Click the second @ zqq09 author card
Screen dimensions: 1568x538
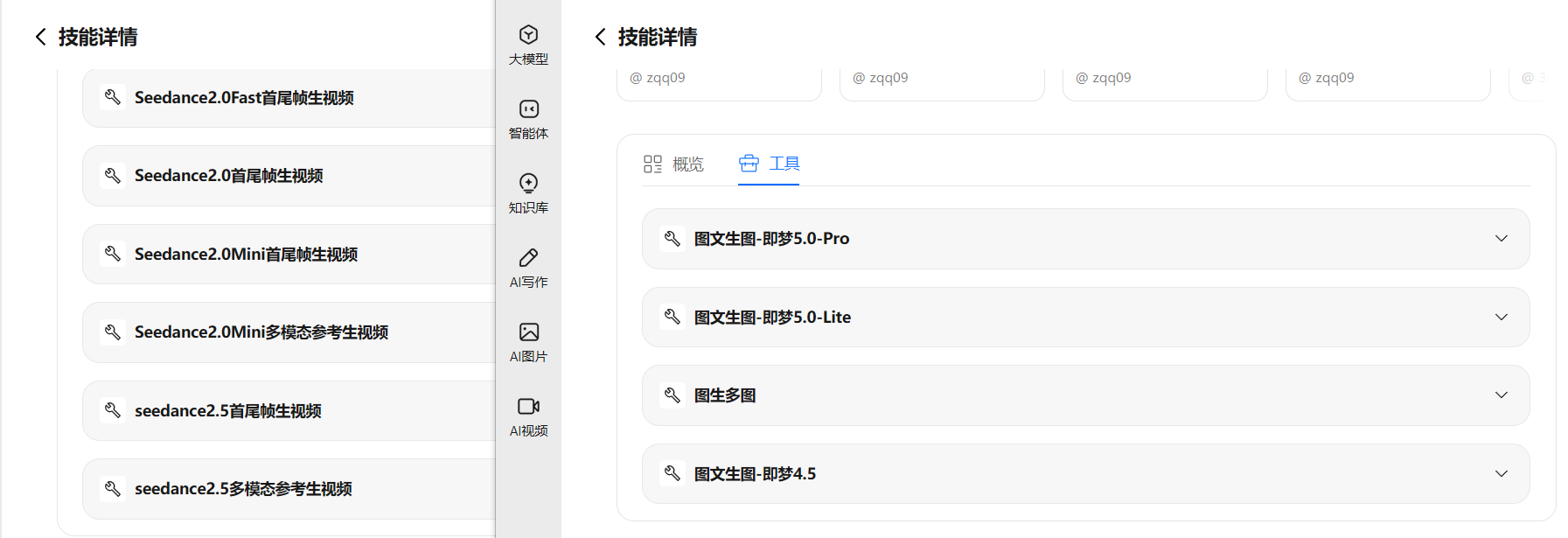click(942, 85)
